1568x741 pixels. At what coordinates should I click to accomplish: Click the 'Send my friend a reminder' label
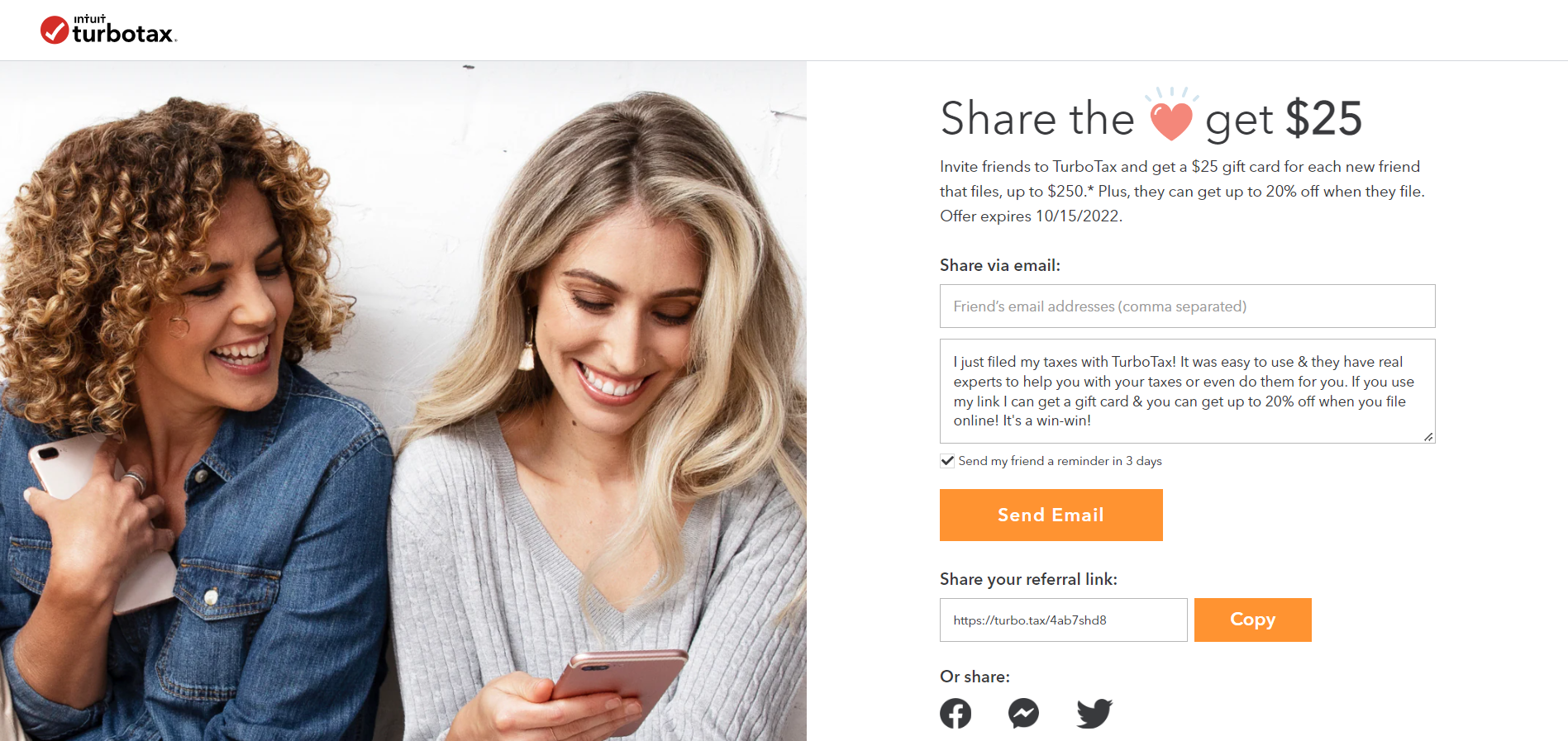tap(1060, 461)
